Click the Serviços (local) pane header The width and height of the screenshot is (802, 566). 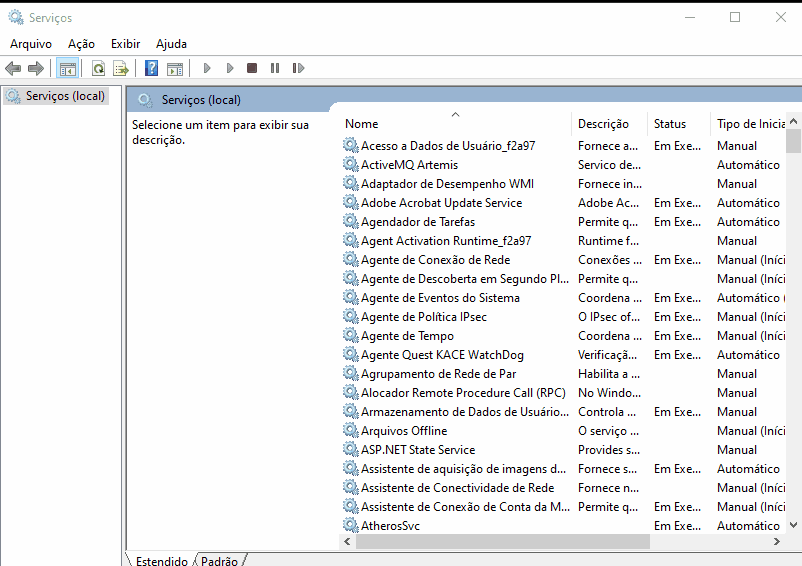pyautogui.click(x=201, y=100)
